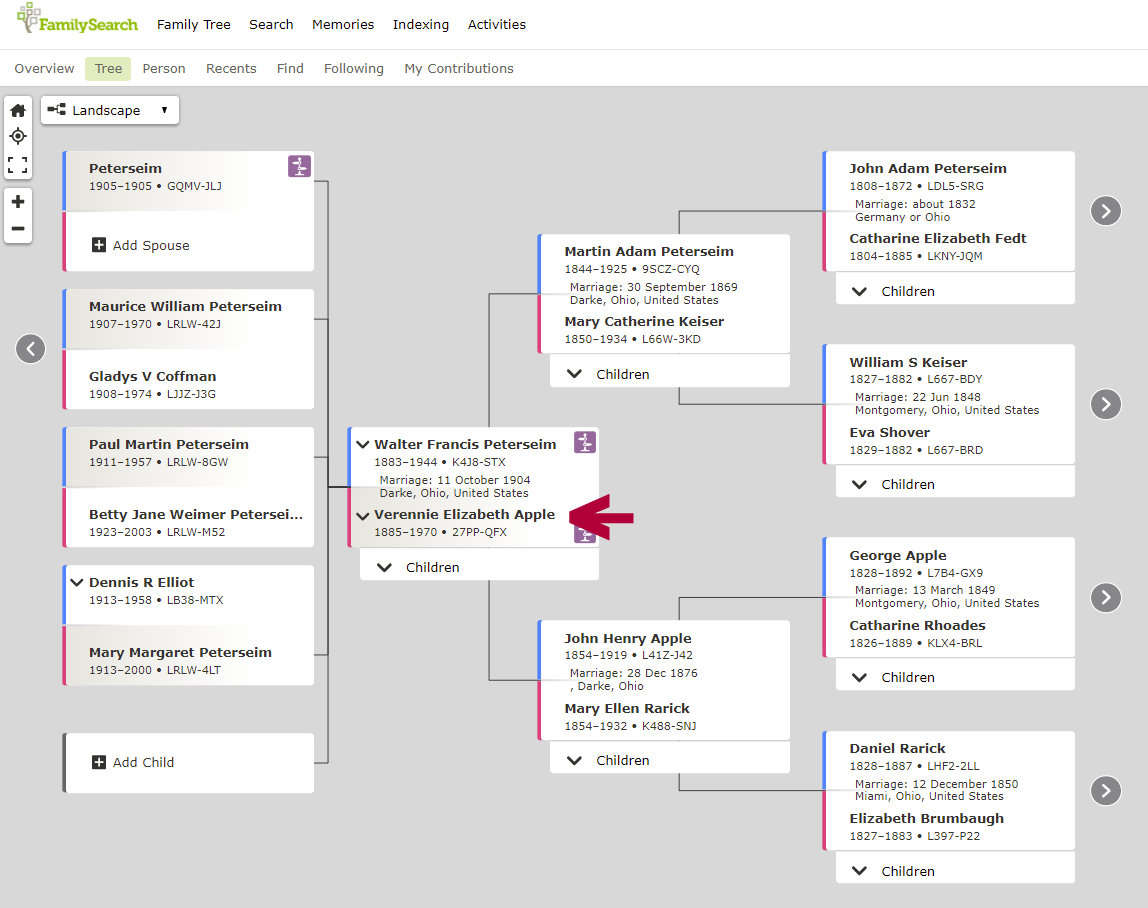
Task: Click purple tree icon beside Walter Francis Peterseim
Action: tap(585, 442)
